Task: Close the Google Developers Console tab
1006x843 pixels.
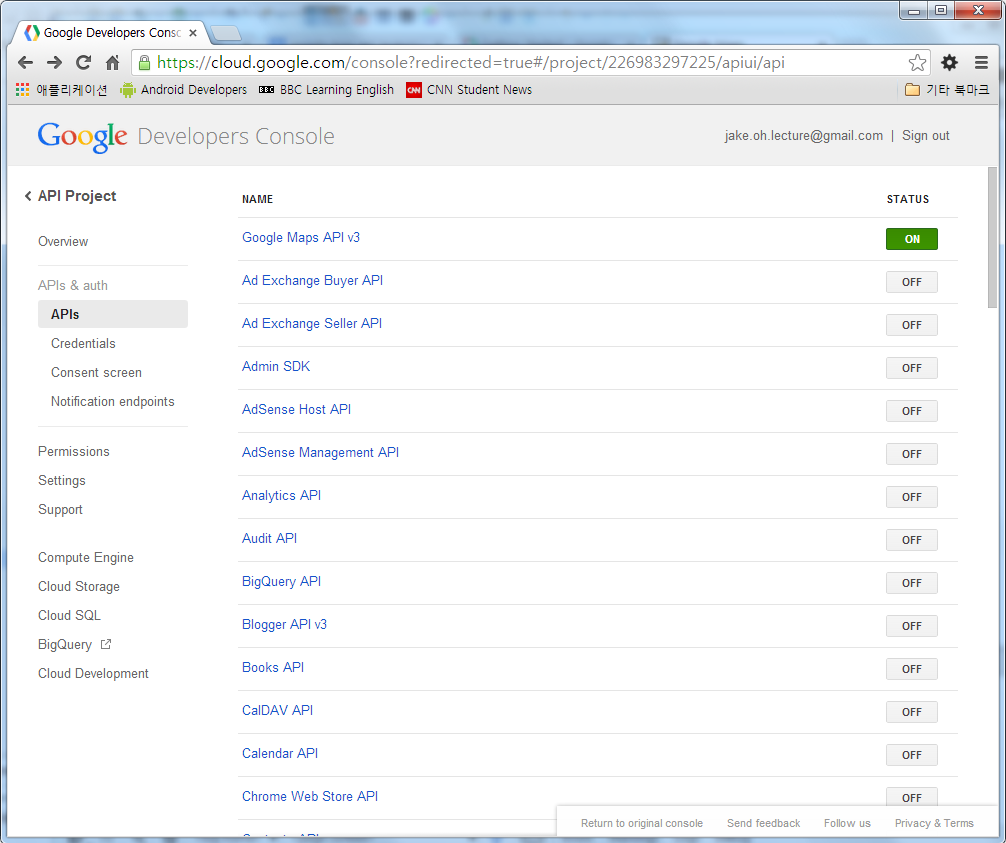Action: (x=192, y=33)
